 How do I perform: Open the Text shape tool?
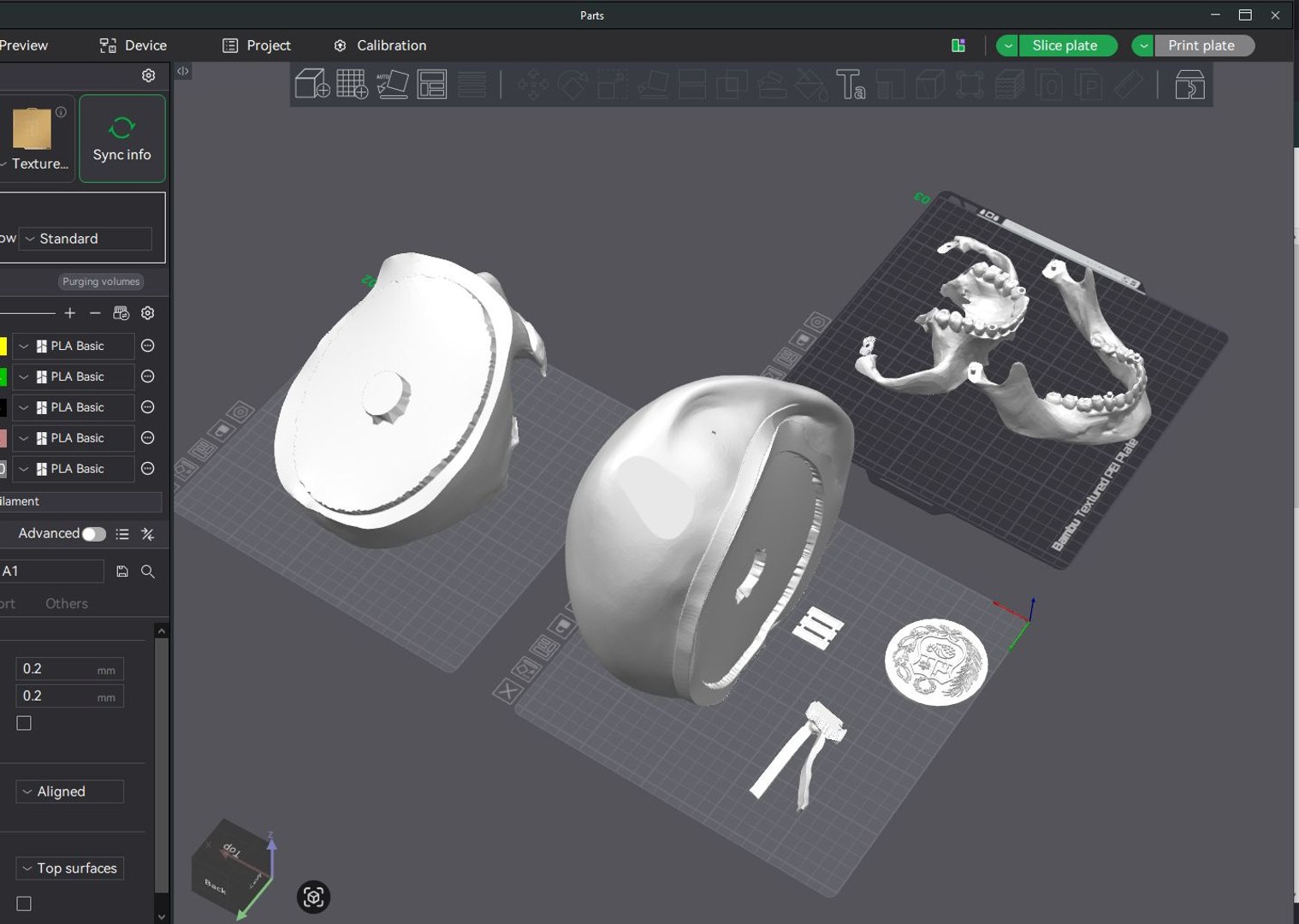pyautogui.click(x=850, y=85)
